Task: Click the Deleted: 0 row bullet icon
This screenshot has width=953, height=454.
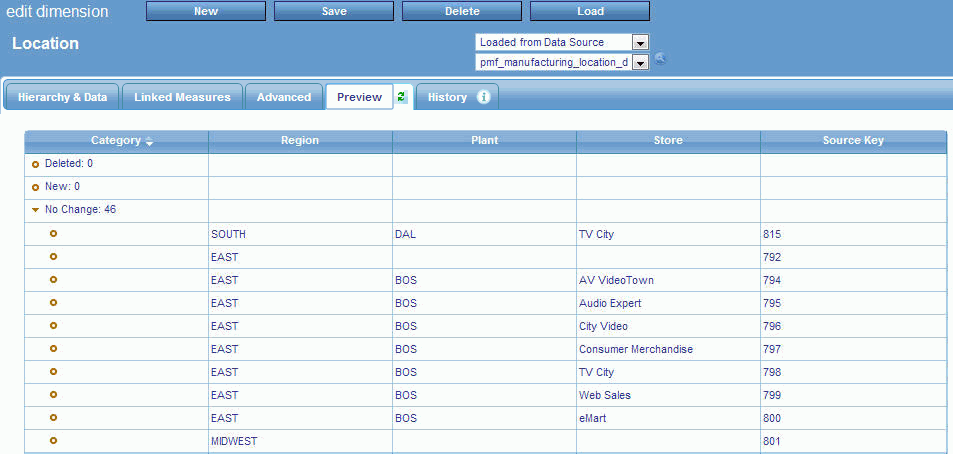Action: (x=35, y=164)
